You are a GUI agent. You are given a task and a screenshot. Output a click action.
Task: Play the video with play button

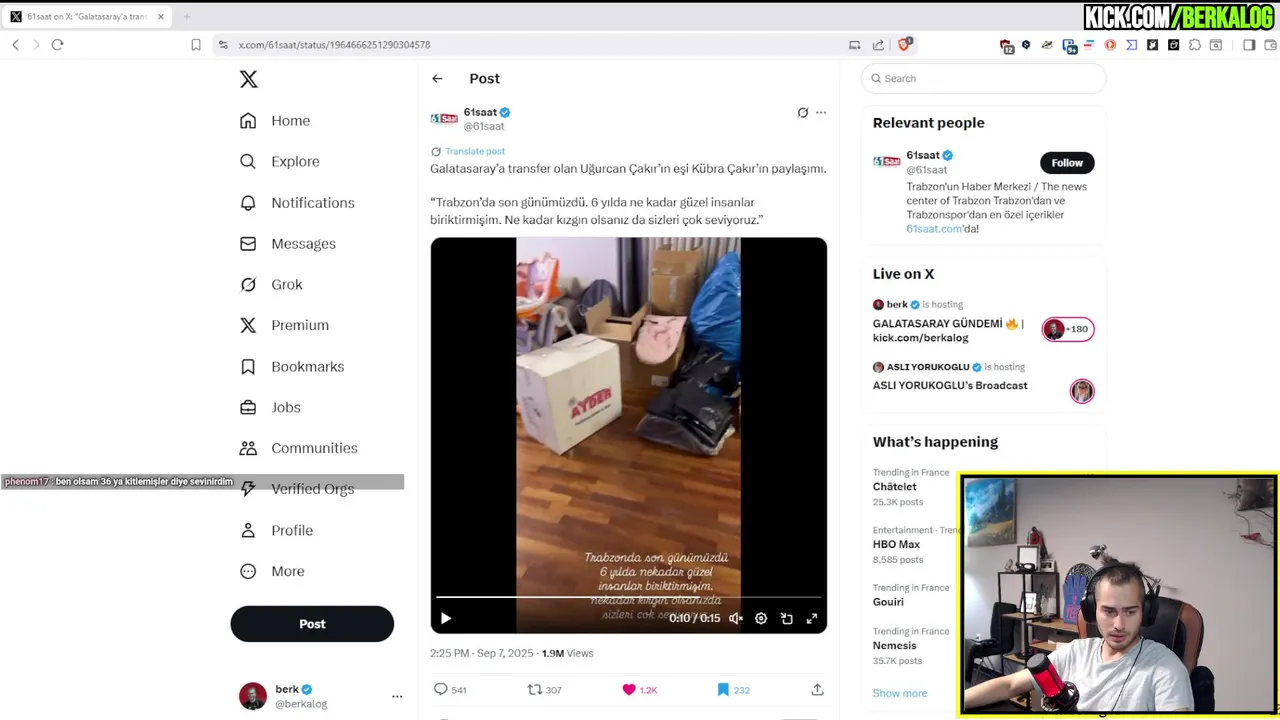[446, 619]
